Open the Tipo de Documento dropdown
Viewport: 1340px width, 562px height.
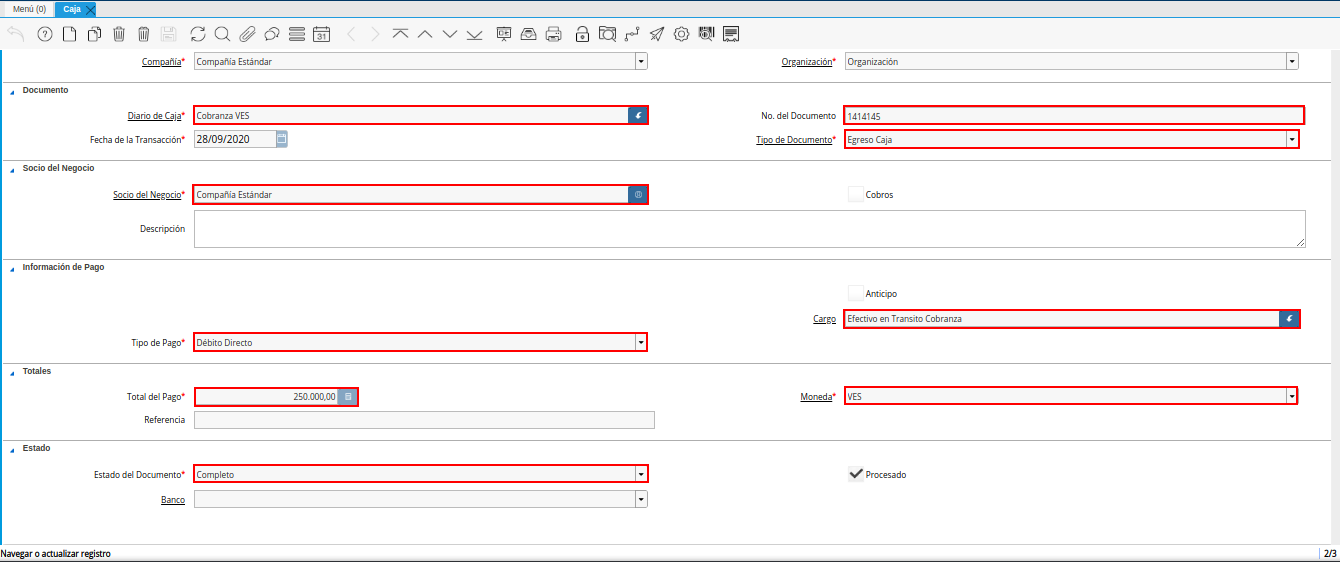coord(1292,139)
